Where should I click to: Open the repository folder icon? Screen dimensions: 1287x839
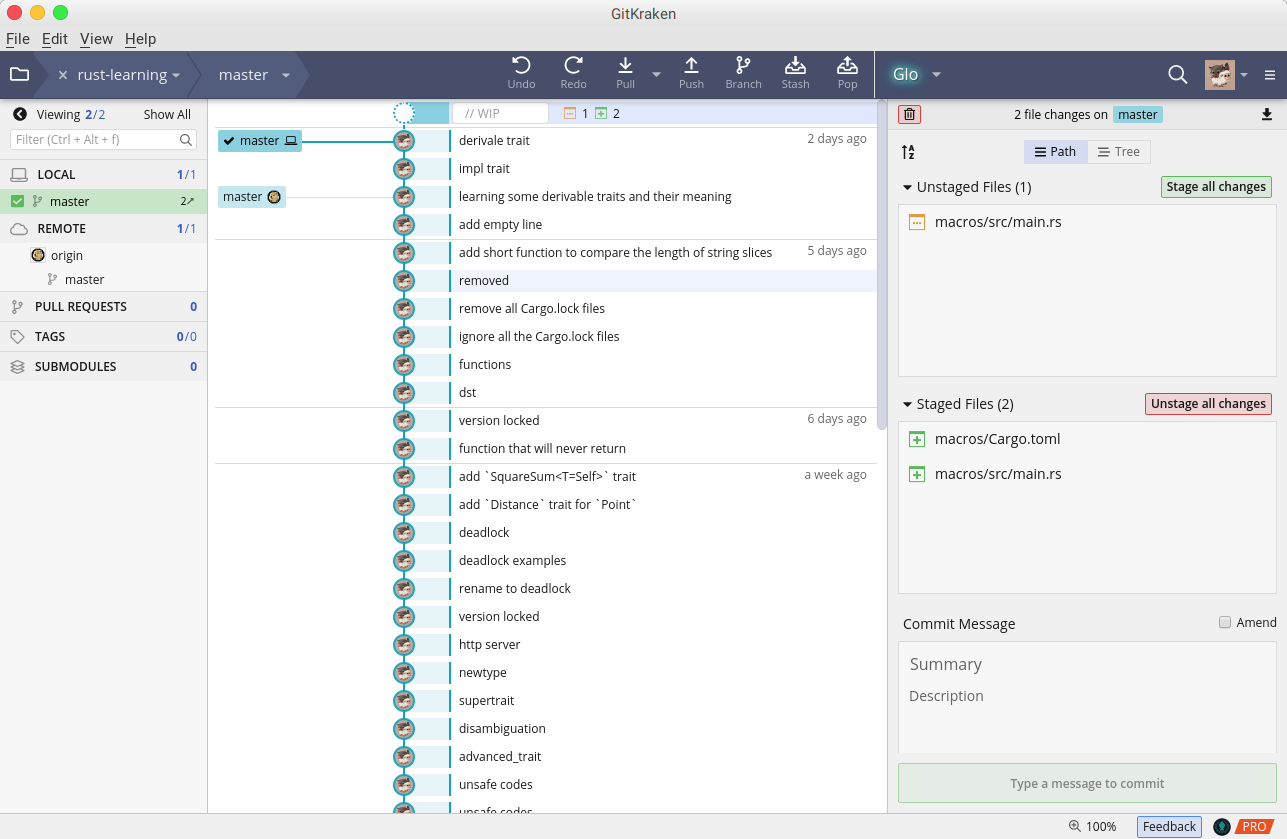(x=19, y=74)
